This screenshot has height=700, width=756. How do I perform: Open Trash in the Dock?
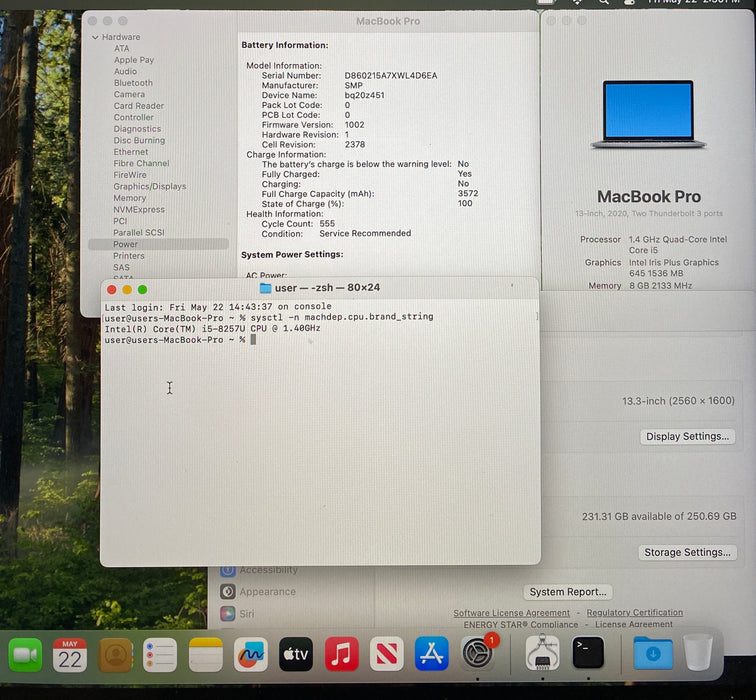pyautogui.click(x=698, y=652)
